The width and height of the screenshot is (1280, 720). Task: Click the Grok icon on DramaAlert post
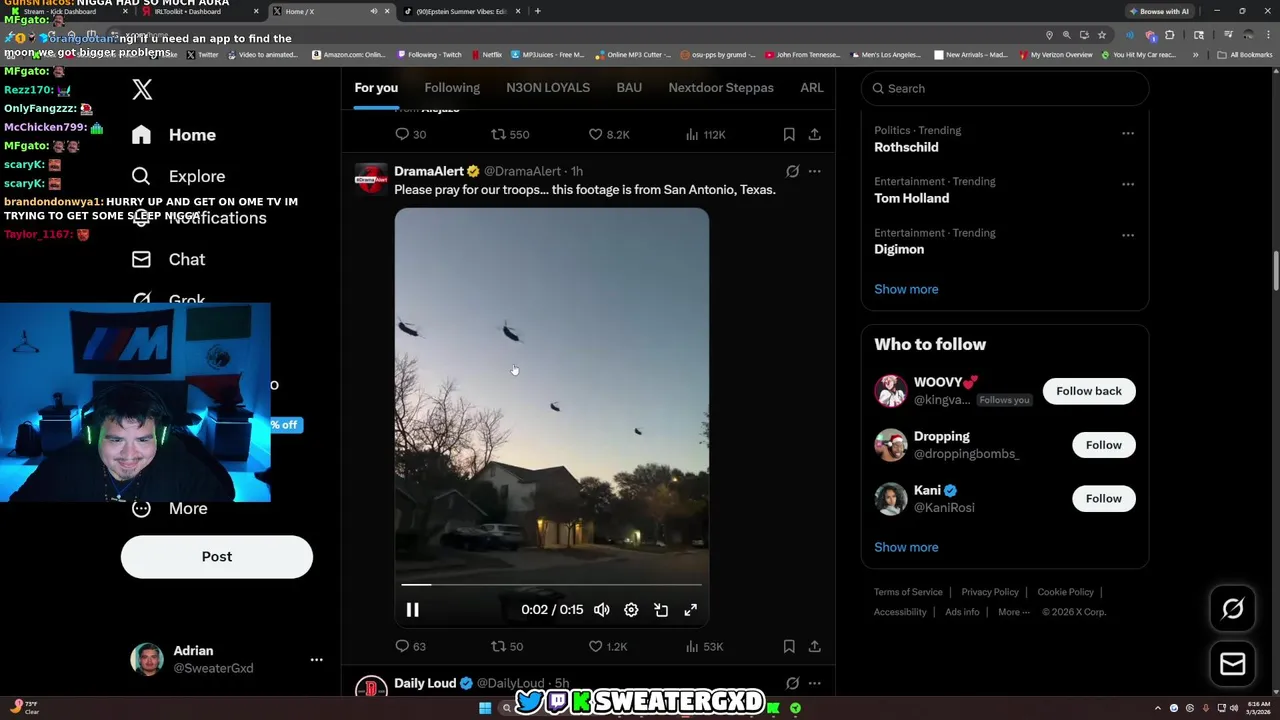(792, 171)
